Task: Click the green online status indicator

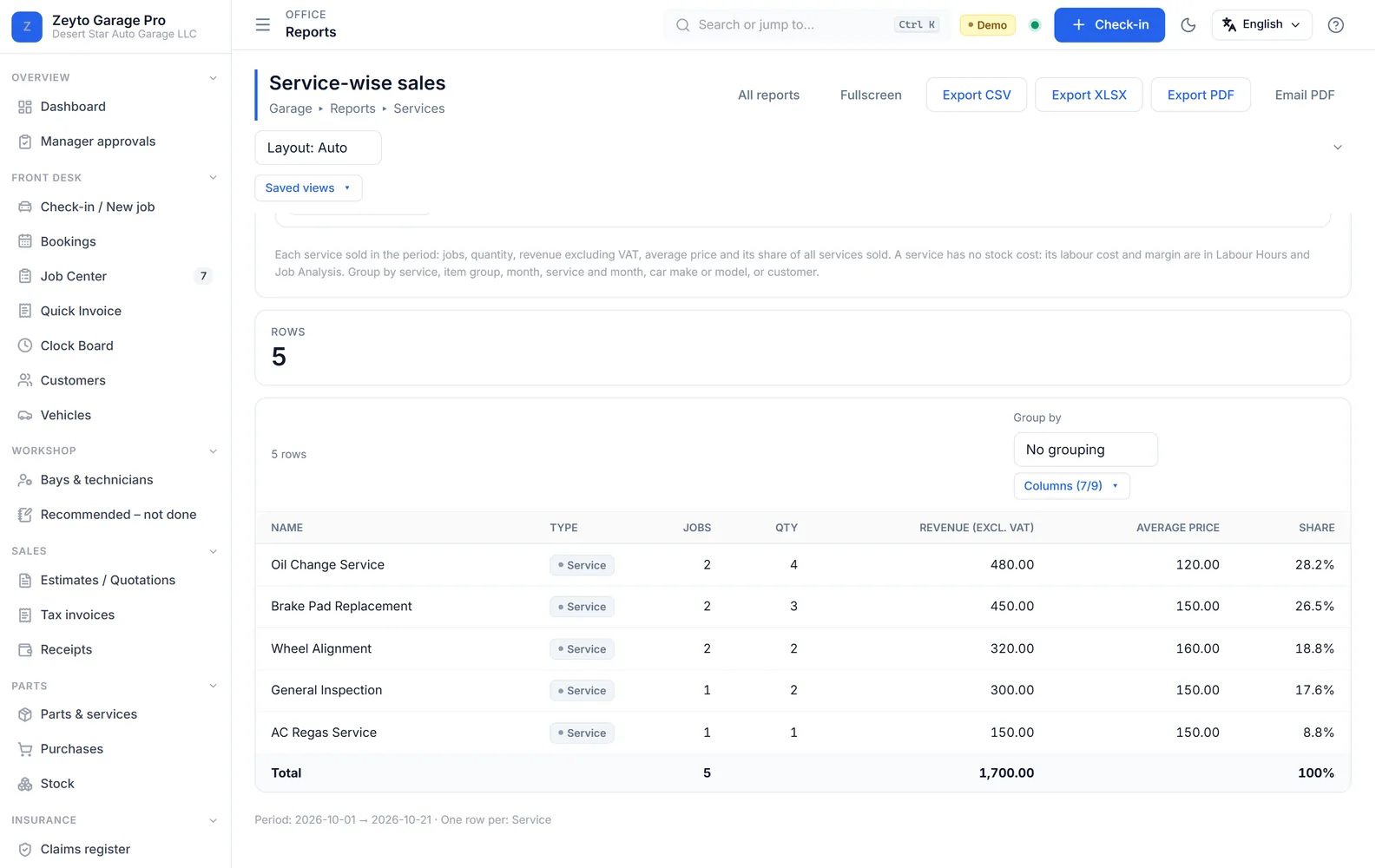Action: [x=1034, y=25]
